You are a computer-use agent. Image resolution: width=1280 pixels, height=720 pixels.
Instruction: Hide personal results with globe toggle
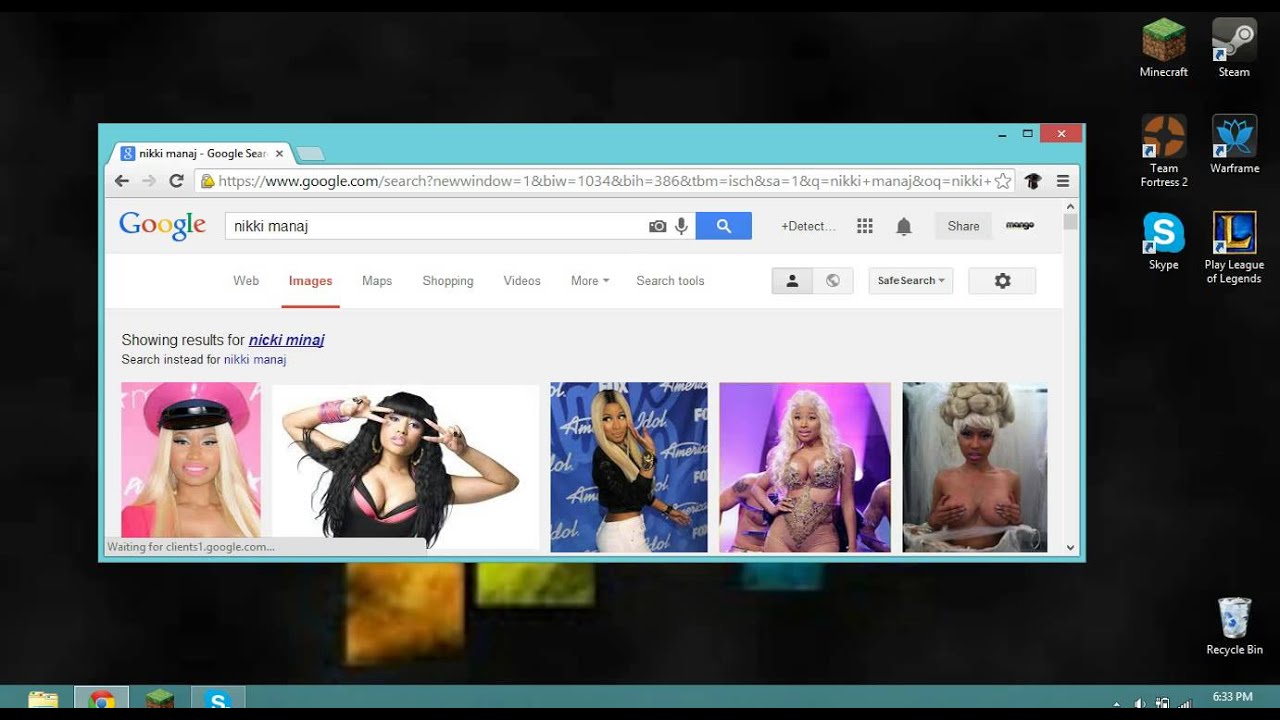pyautogui.click(x=833, y=281)
